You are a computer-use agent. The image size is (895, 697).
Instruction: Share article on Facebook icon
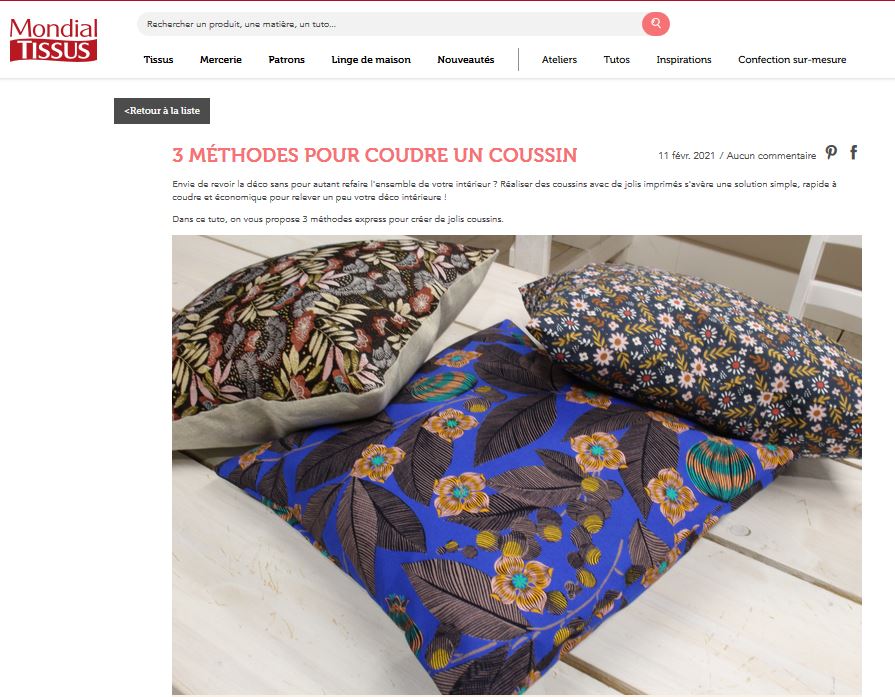(853, 152)
